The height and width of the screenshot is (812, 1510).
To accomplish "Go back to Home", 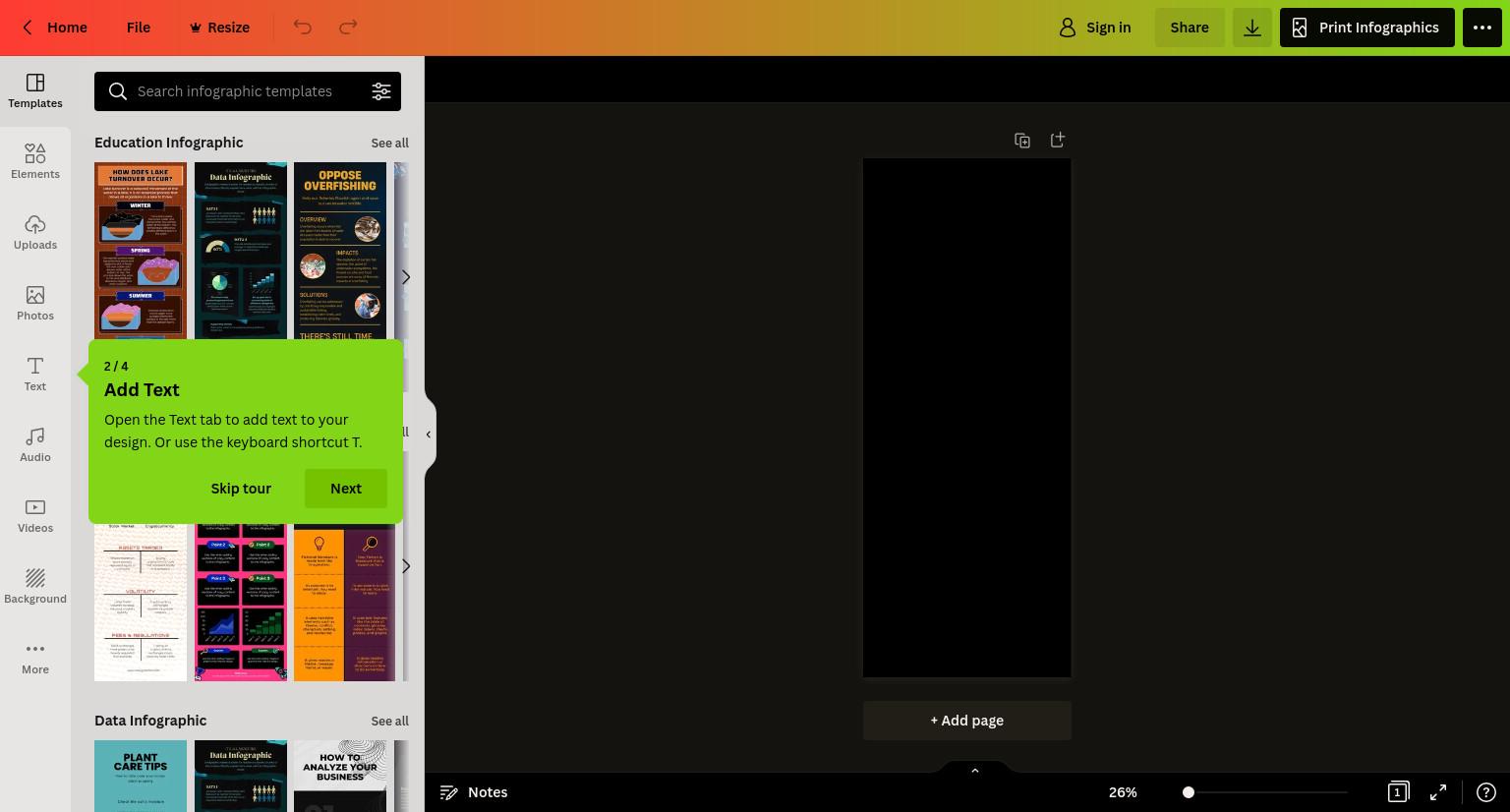I will (x=55, y=28).
